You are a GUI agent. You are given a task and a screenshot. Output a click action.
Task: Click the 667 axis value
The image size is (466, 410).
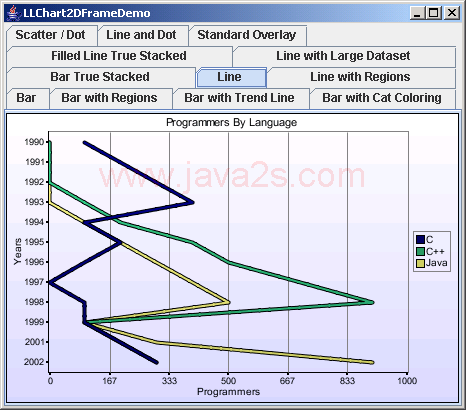point(288,381)
